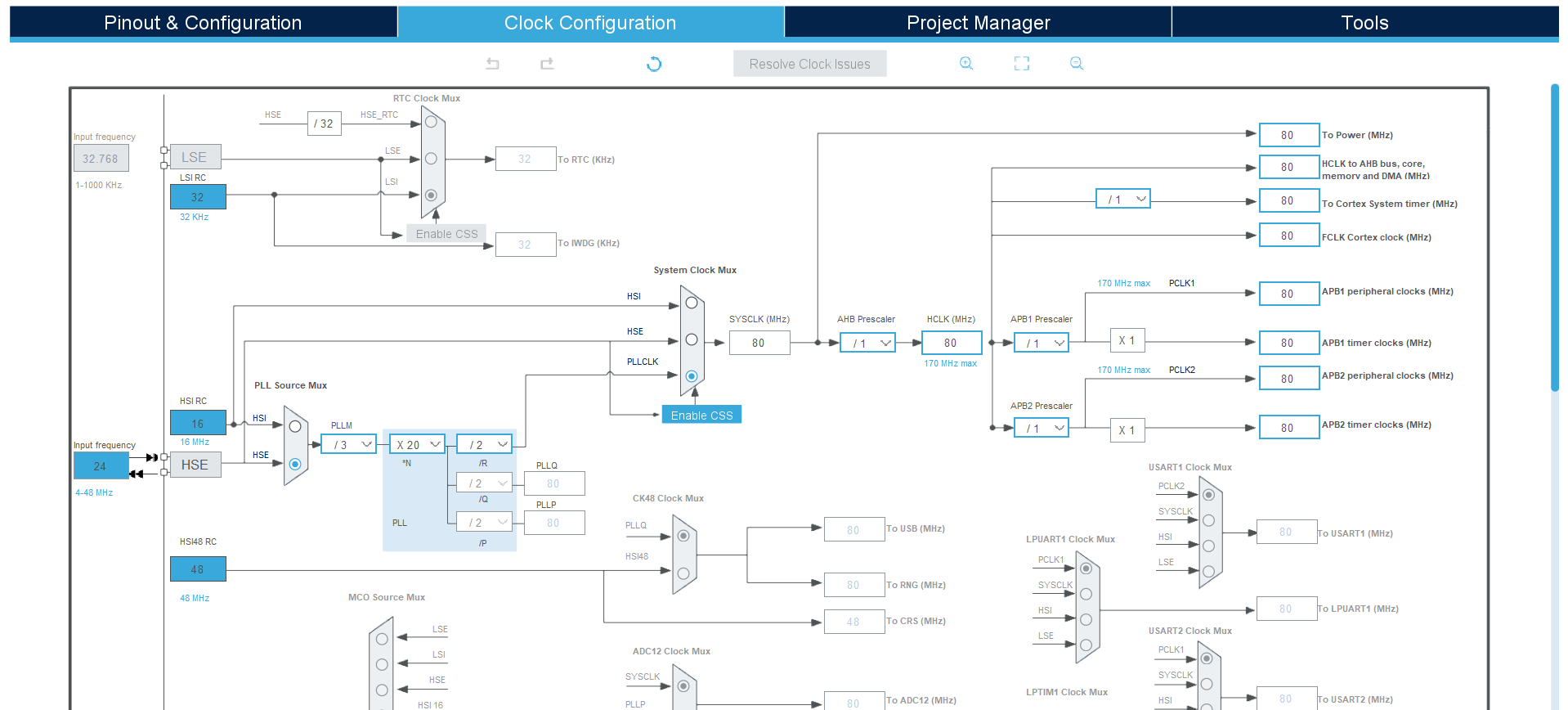
Task: Open the Pinout & Configuration tab
Action: [203, 23]
